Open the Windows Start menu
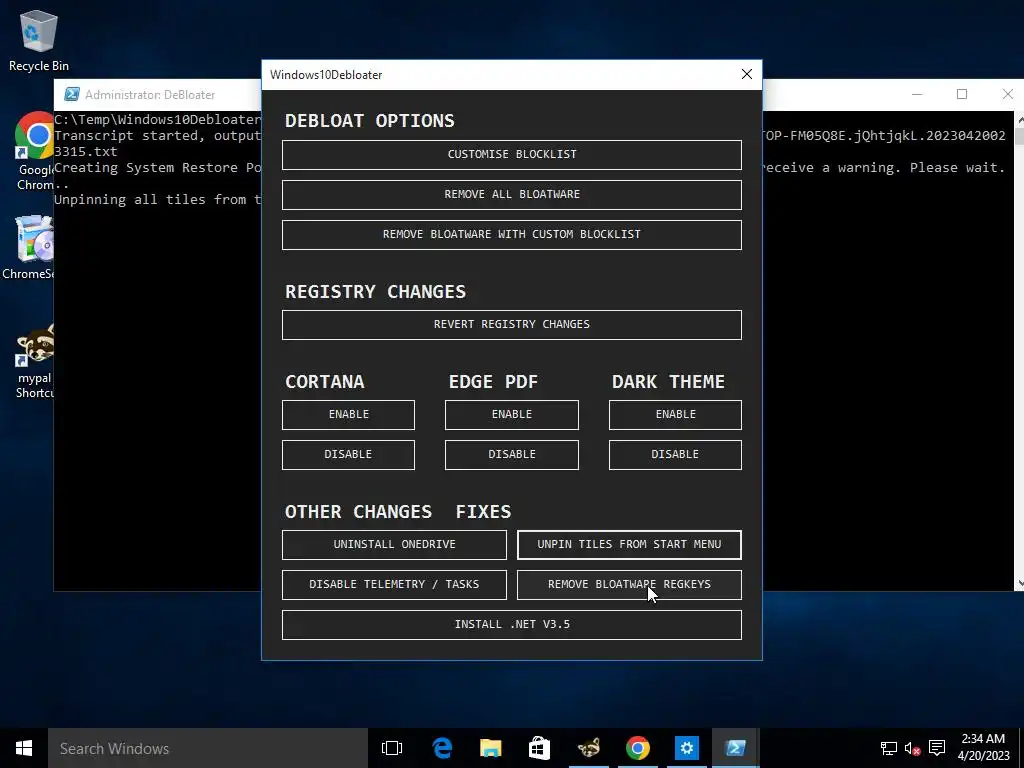This screenshot has width=1024, height=768. (24, 748)
